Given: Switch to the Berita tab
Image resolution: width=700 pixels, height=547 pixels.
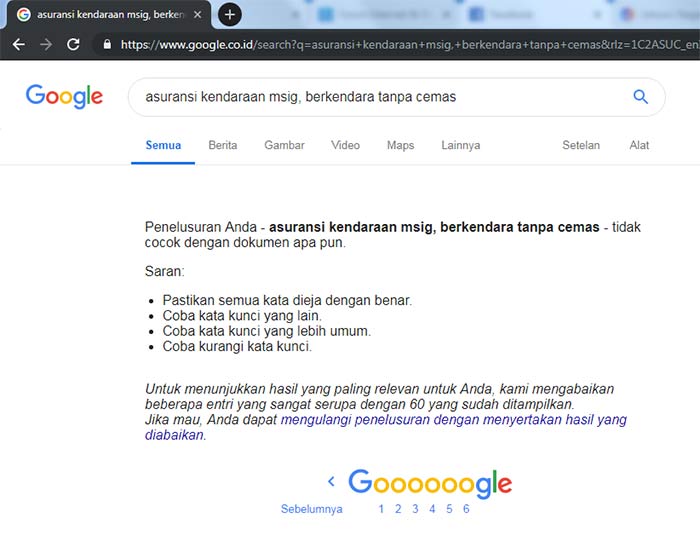Looking at the screenshot, I should (222, 145).
